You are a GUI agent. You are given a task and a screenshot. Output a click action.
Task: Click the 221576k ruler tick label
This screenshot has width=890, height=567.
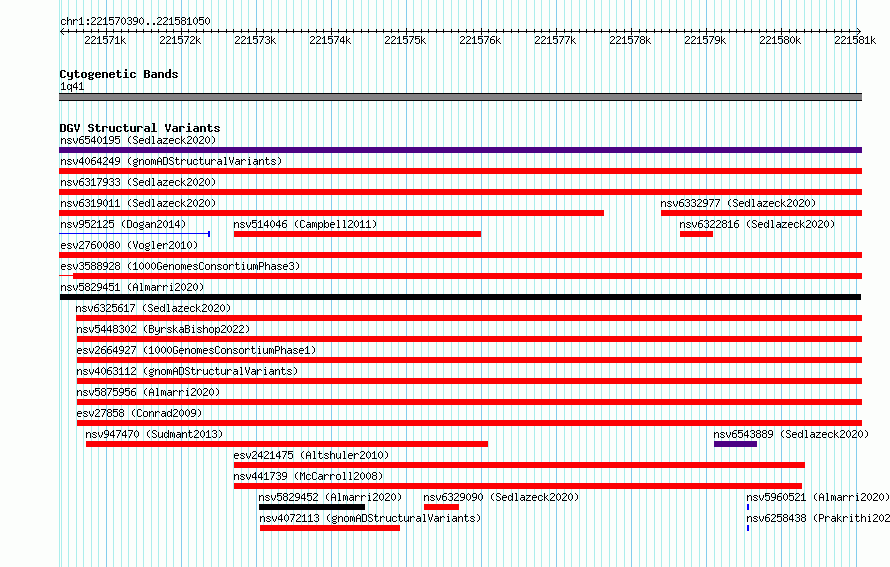(x=480, y=40)
